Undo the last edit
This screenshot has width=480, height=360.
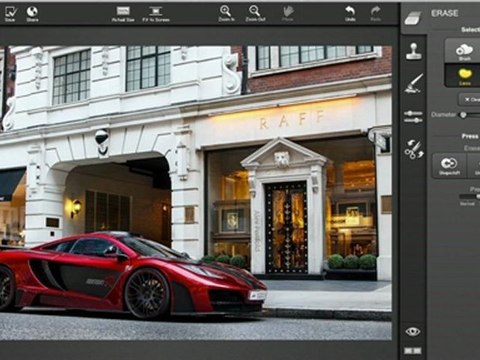[350, 14]
